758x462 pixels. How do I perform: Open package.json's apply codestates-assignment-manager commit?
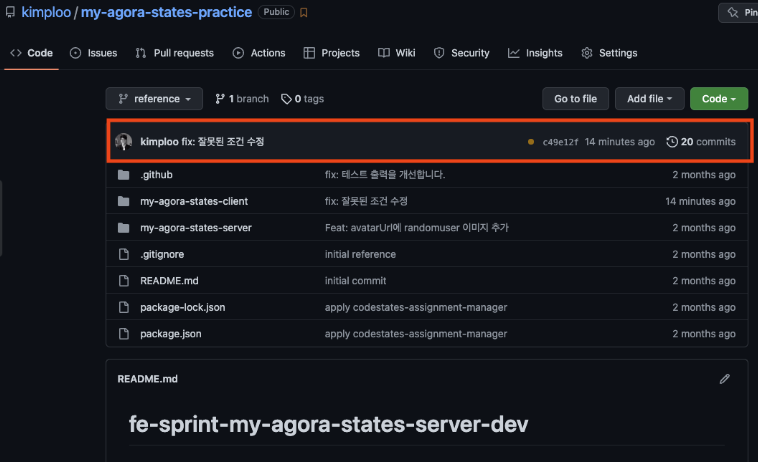click(416, 334)
